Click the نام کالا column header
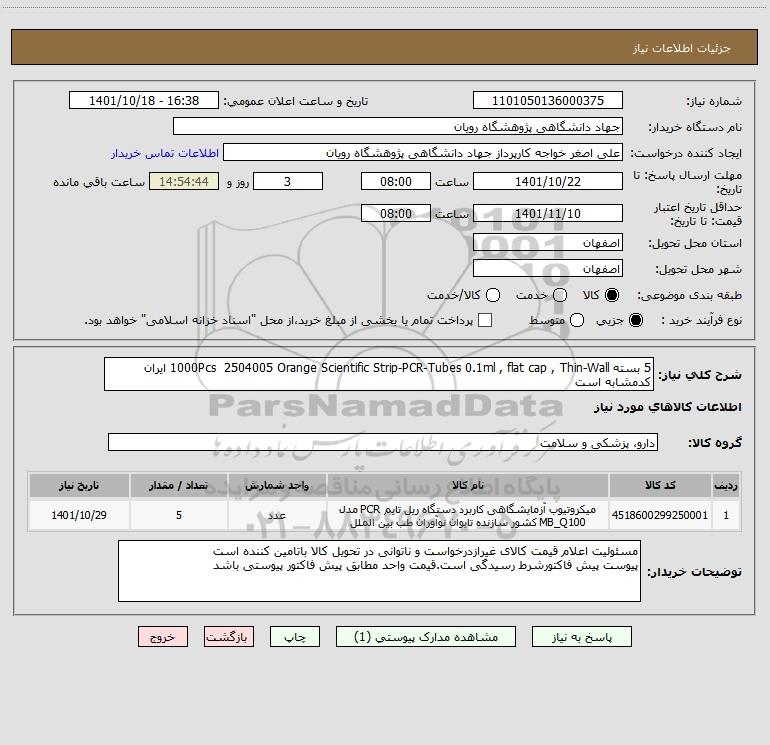 coord(468,485)
